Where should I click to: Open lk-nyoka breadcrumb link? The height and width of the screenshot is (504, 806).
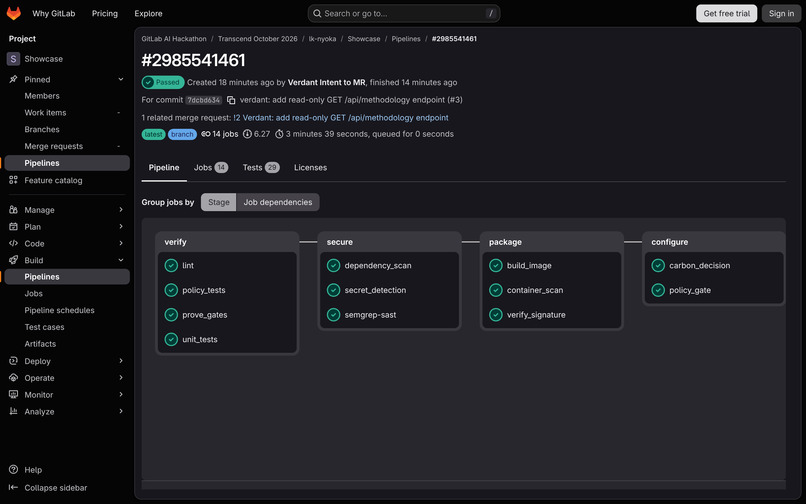coord(322,39)
